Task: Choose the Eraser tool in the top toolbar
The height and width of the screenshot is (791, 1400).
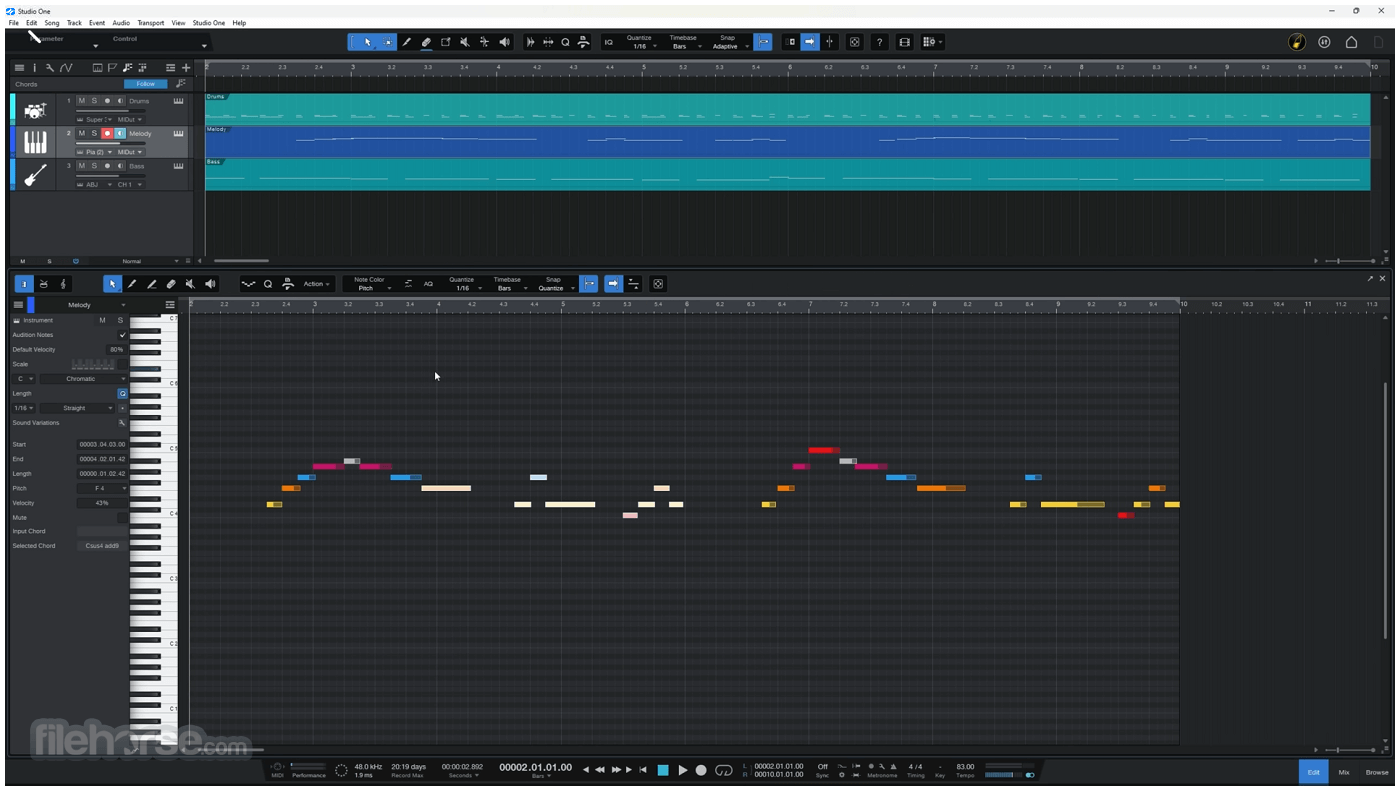Action: point(426,42)
